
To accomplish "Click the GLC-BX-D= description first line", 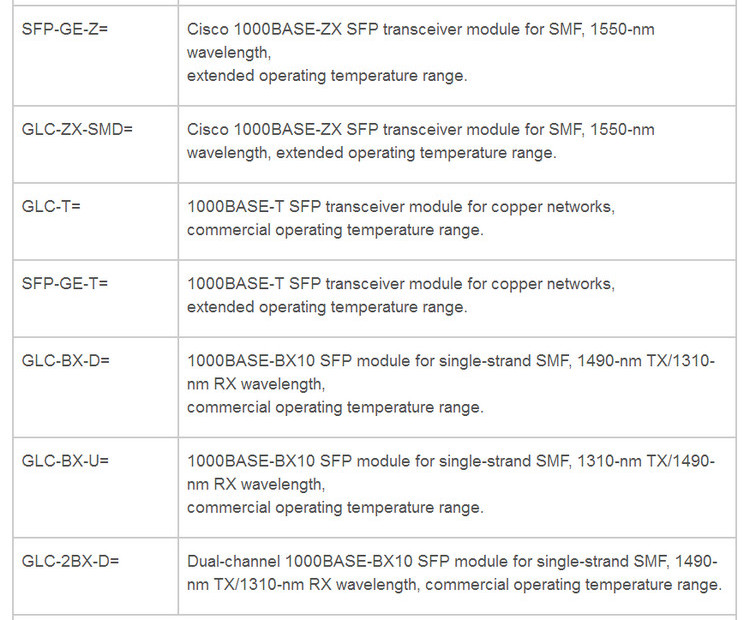I will (x=450, y=361).
